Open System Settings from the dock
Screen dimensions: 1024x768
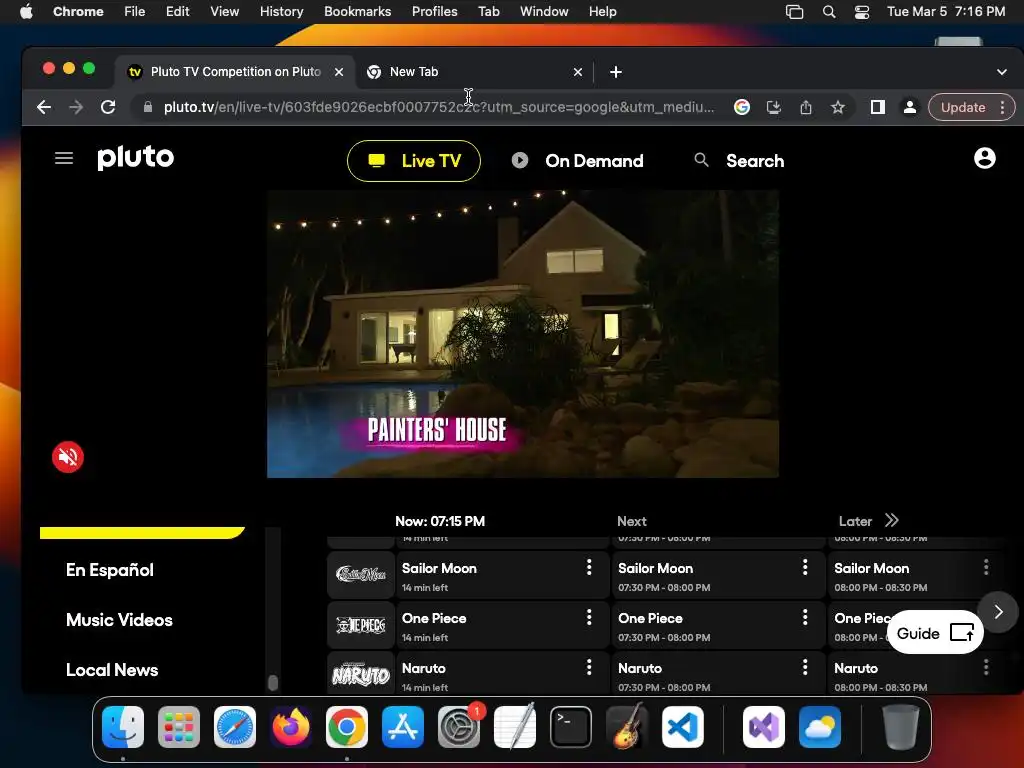(x=458, y=727)
